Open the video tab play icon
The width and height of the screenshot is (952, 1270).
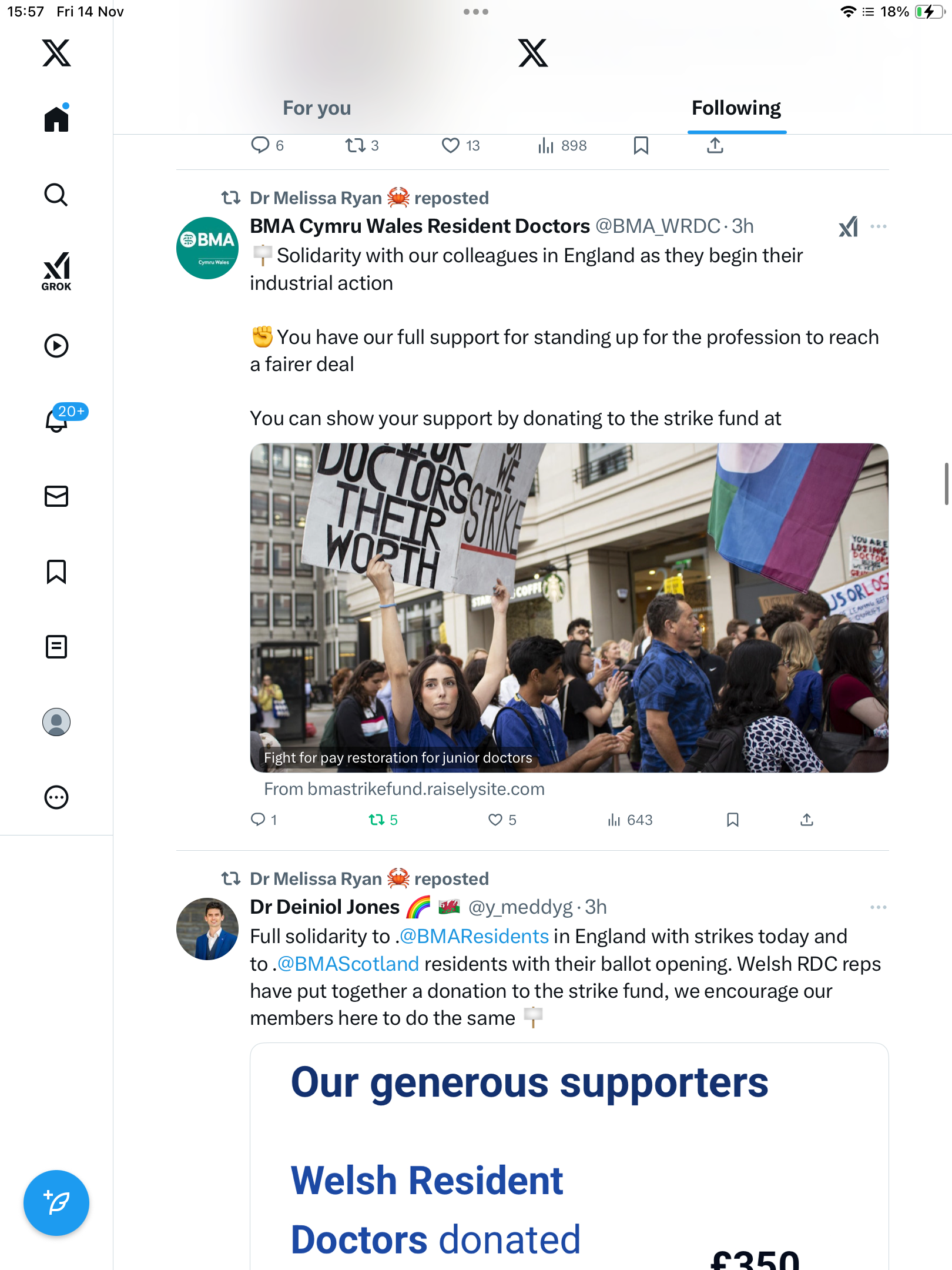(56, 346)
